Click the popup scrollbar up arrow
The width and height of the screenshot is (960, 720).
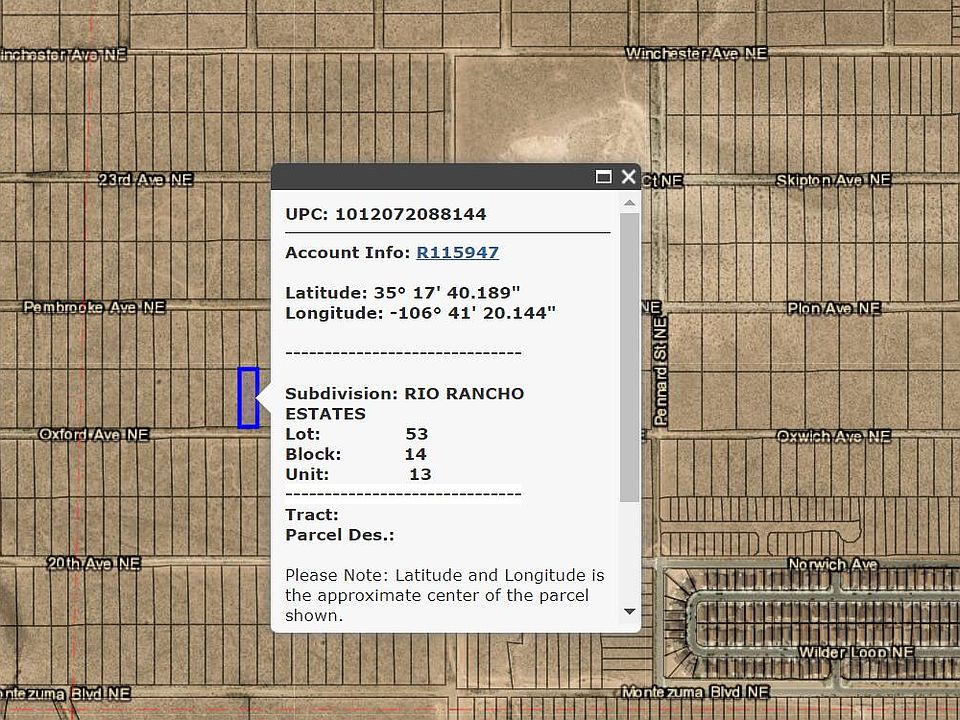pos(629,203)
